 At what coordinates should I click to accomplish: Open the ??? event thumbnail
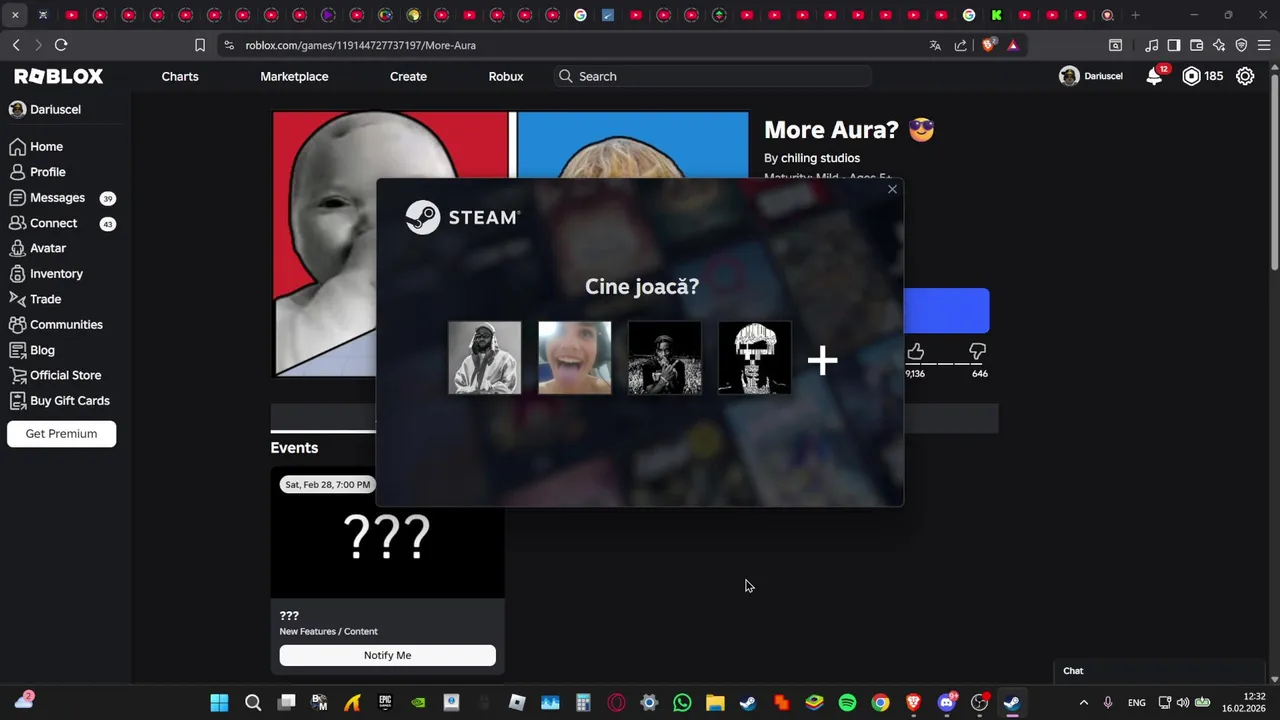pos(387,532)
